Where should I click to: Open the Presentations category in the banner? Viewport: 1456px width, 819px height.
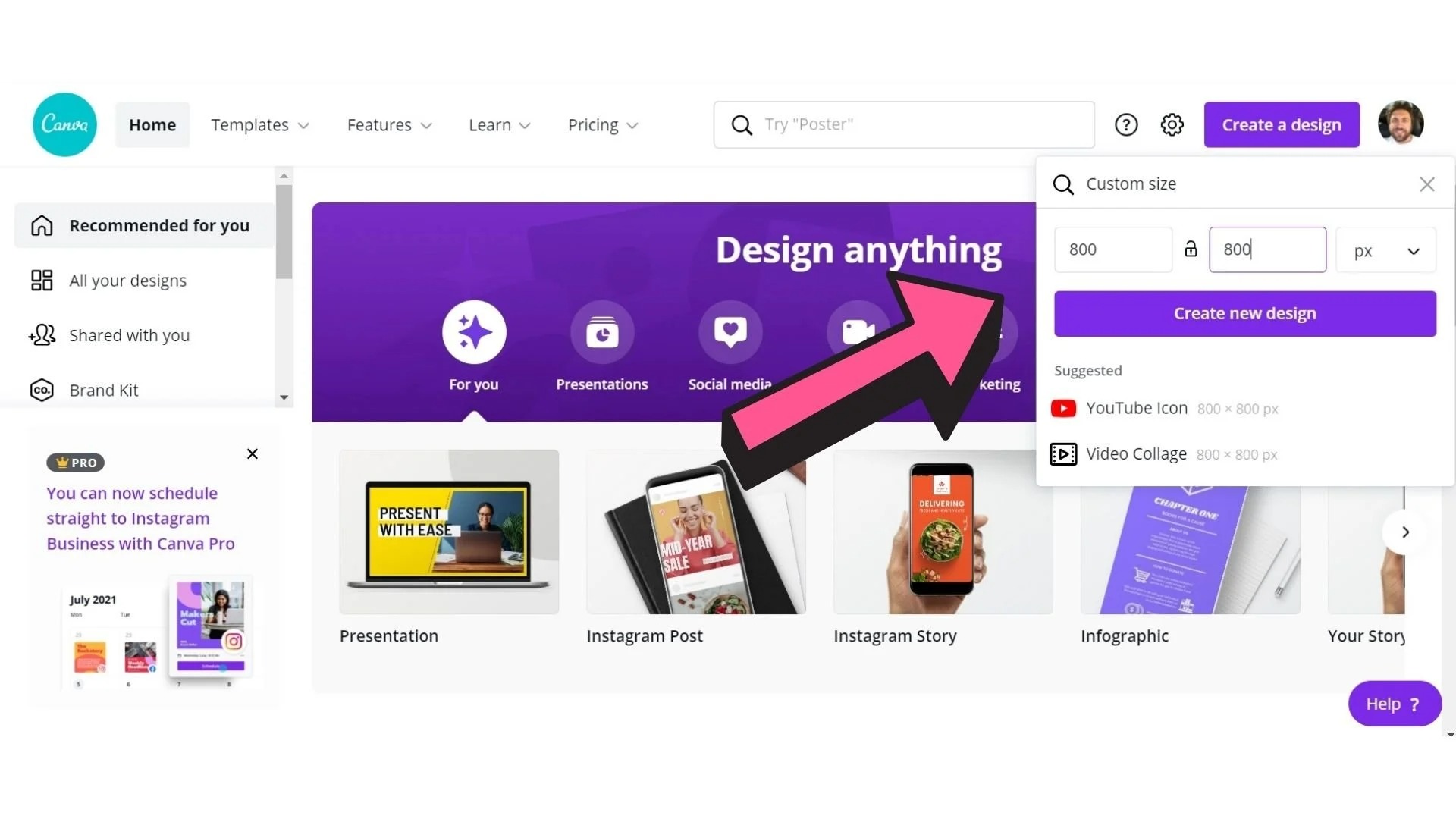coord(601,331)
